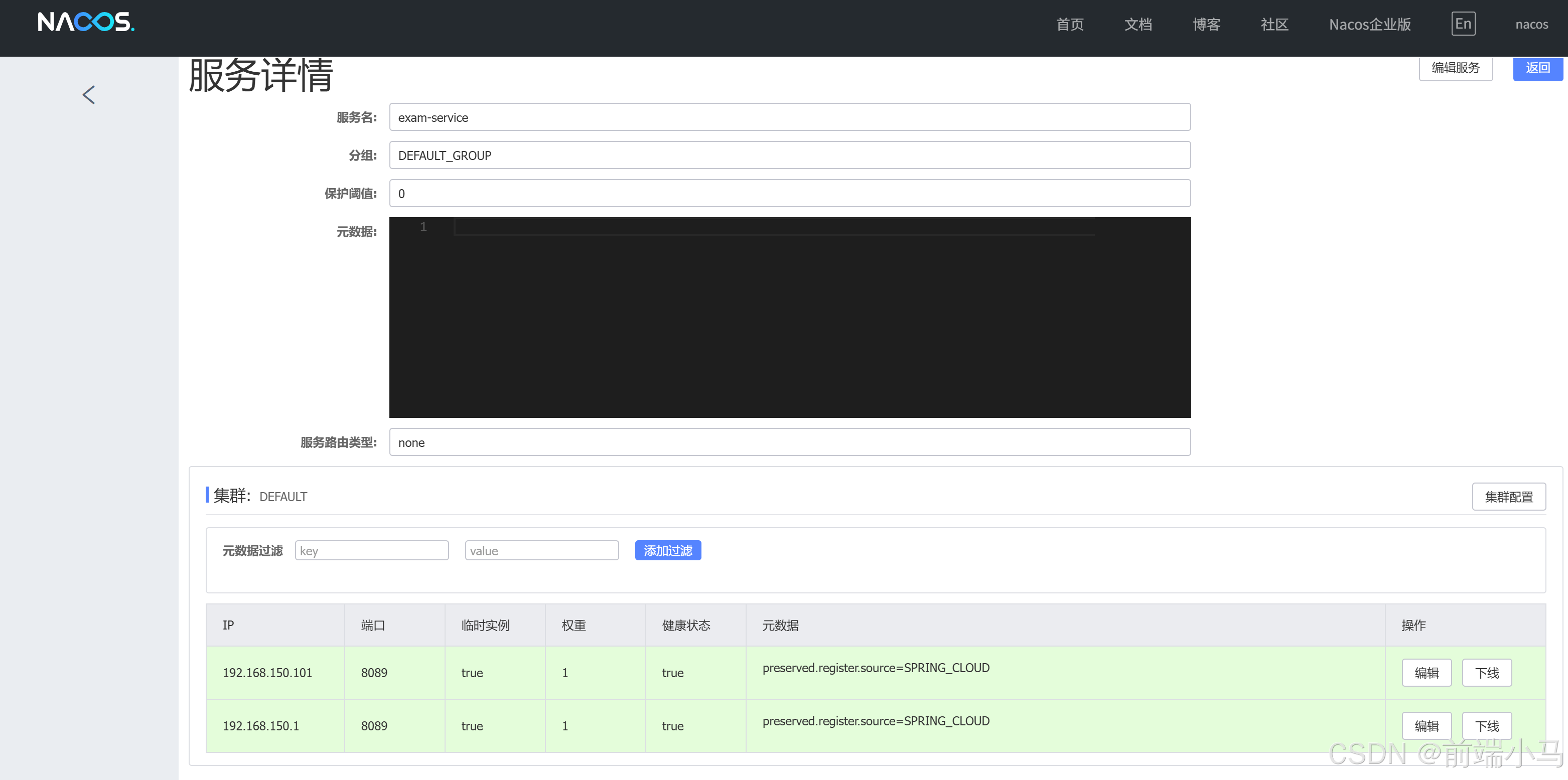The height and width of the screenshot is (780, 1568).
Task: Focus the metadata filter key field
Action: (371, 550)
